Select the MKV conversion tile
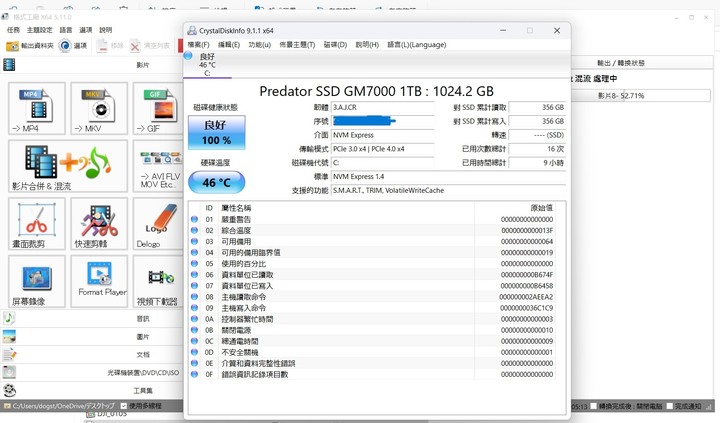This screenshot has width=720, height=423. (x=99, y=108)
